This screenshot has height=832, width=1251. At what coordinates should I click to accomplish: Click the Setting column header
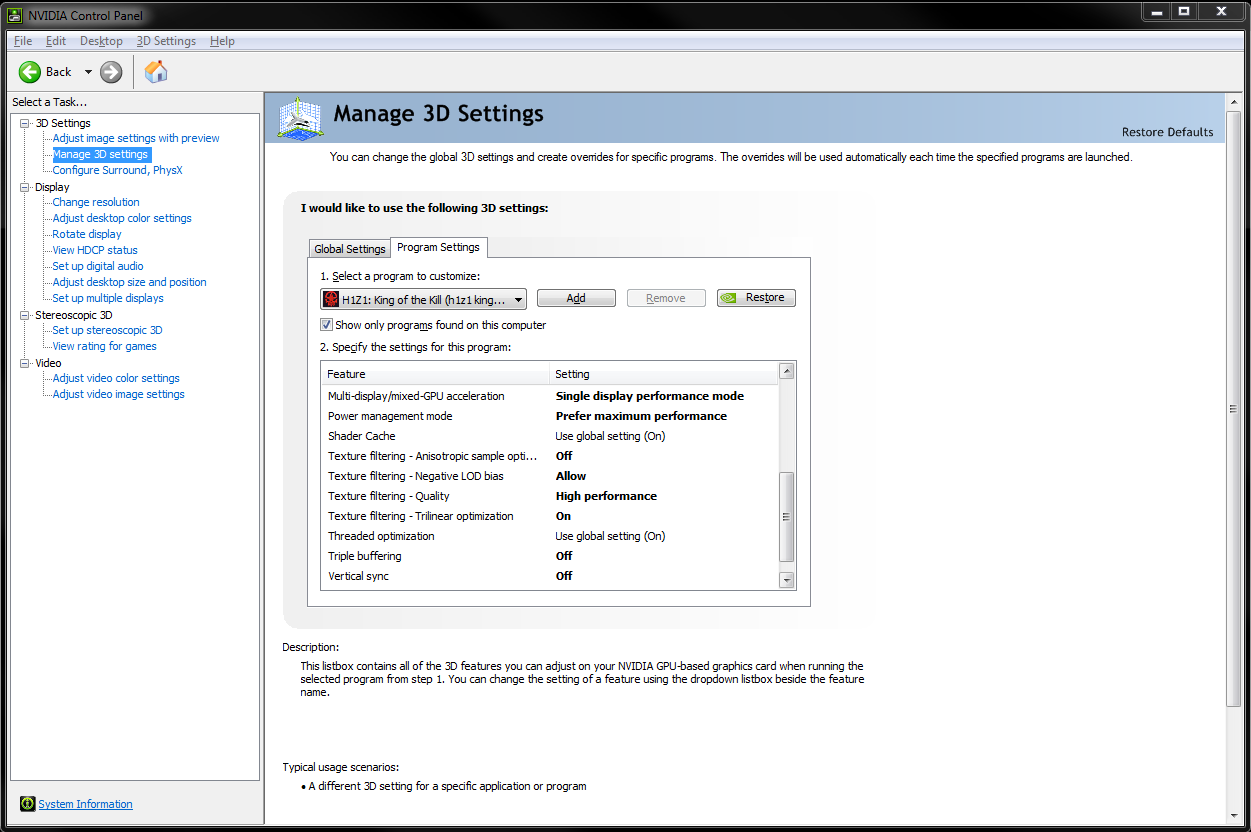tap(663, 374)
